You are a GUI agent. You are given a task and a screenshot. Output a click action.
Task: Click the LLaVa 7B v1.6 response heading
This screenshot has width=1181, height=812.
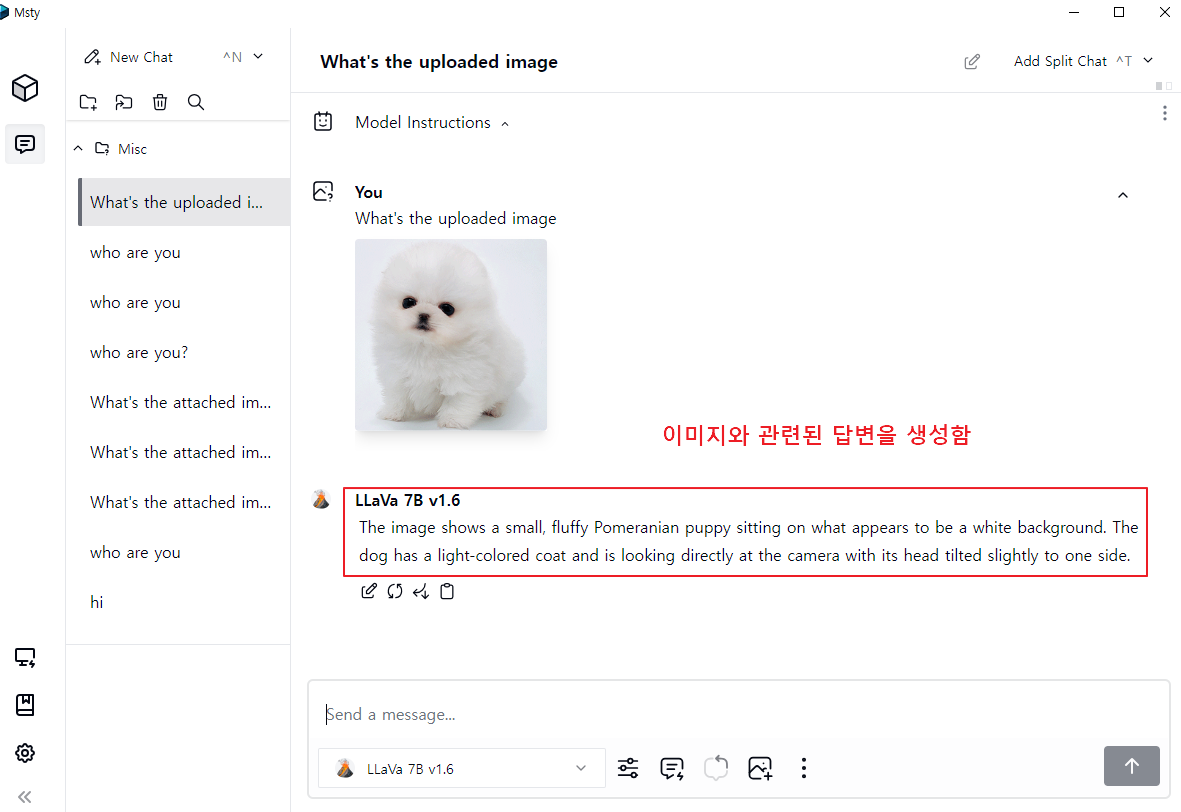[407, 500]
